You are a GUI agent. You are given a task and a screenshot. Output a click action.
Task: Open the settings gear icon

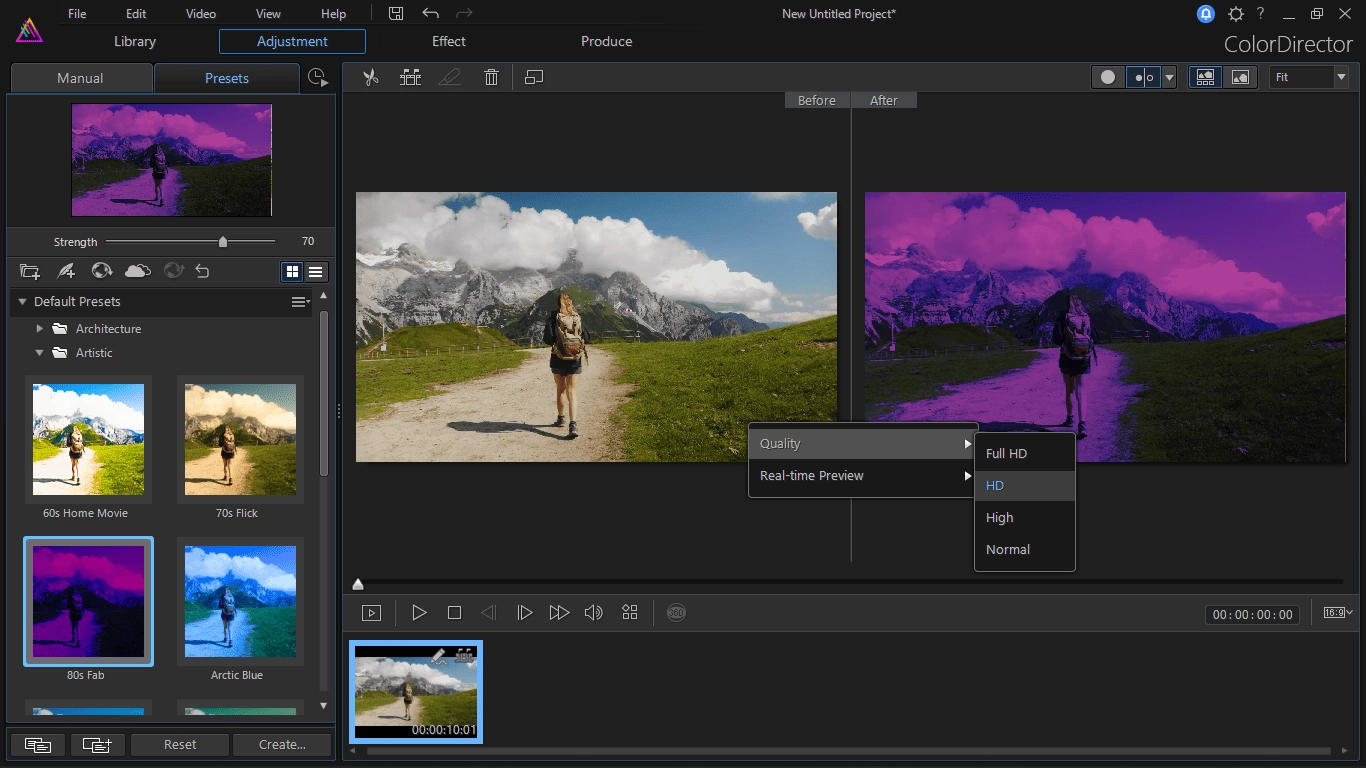coord(1236,14)
